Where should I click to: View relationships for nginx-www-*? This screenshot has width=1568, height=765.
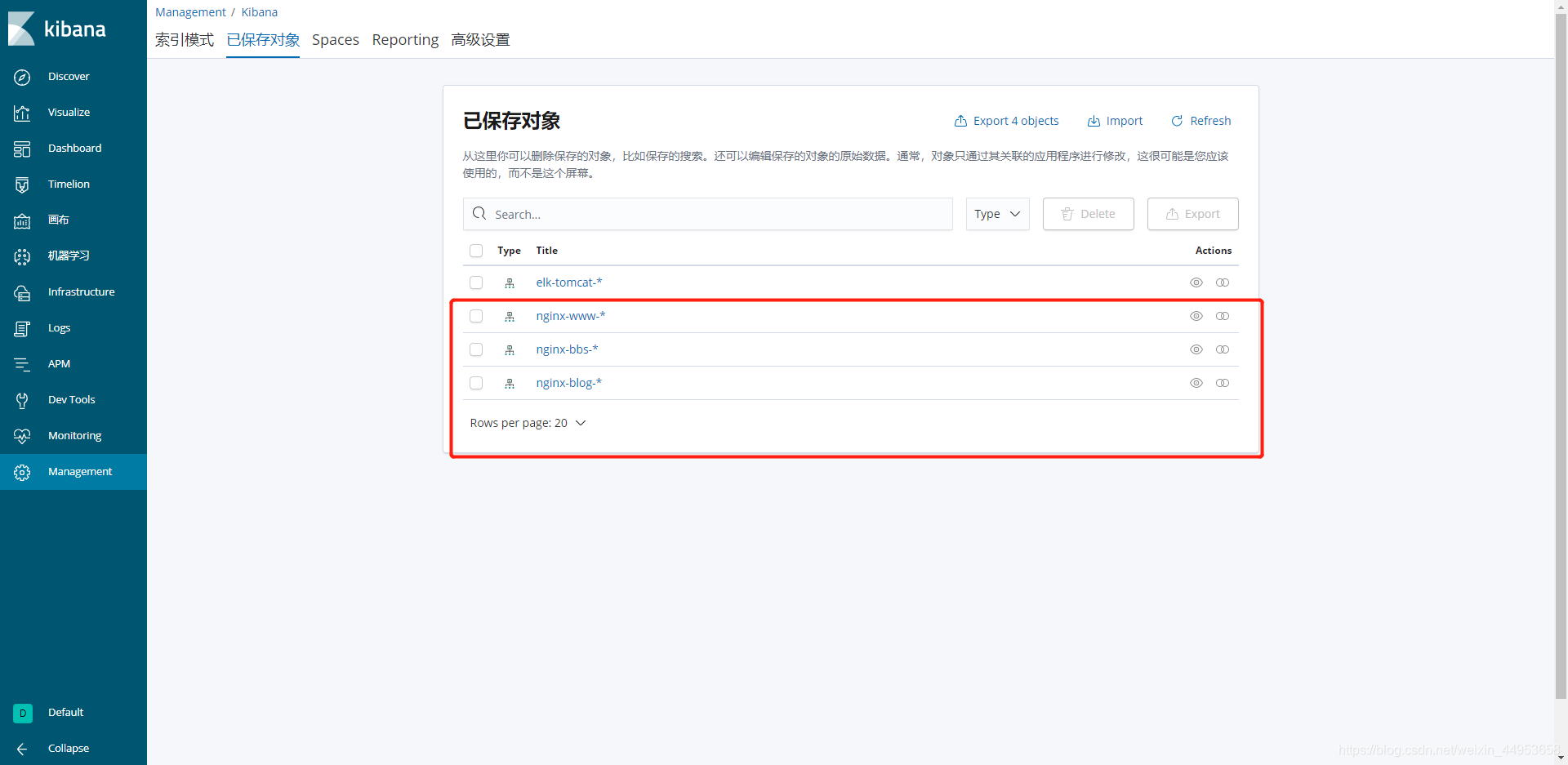(x=1223, y=316)
